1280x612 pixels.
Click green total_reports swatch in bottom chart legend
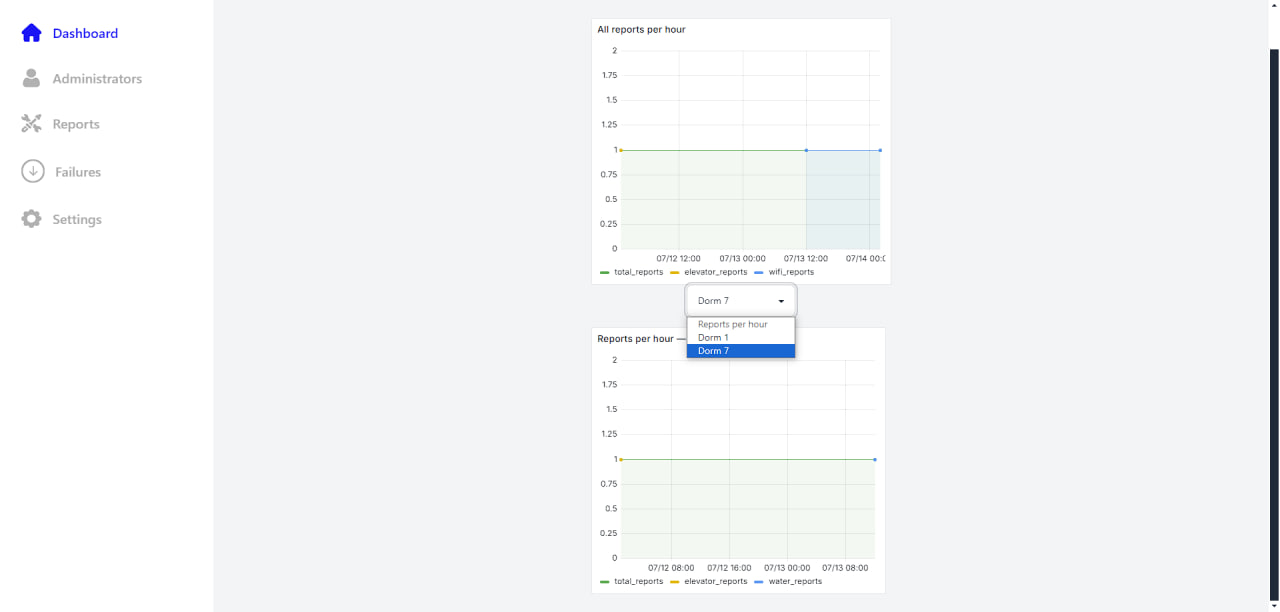point(604,581)
